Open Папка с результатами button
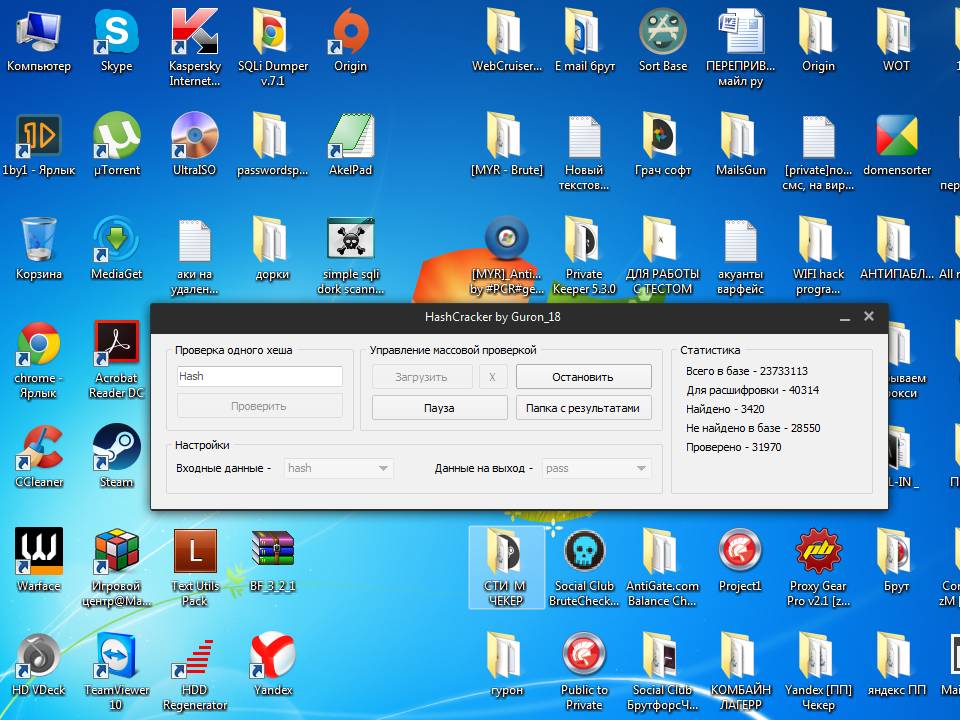The height and width of the screenshot is (720, 960). pyautogui.click(x=583, y=408)
